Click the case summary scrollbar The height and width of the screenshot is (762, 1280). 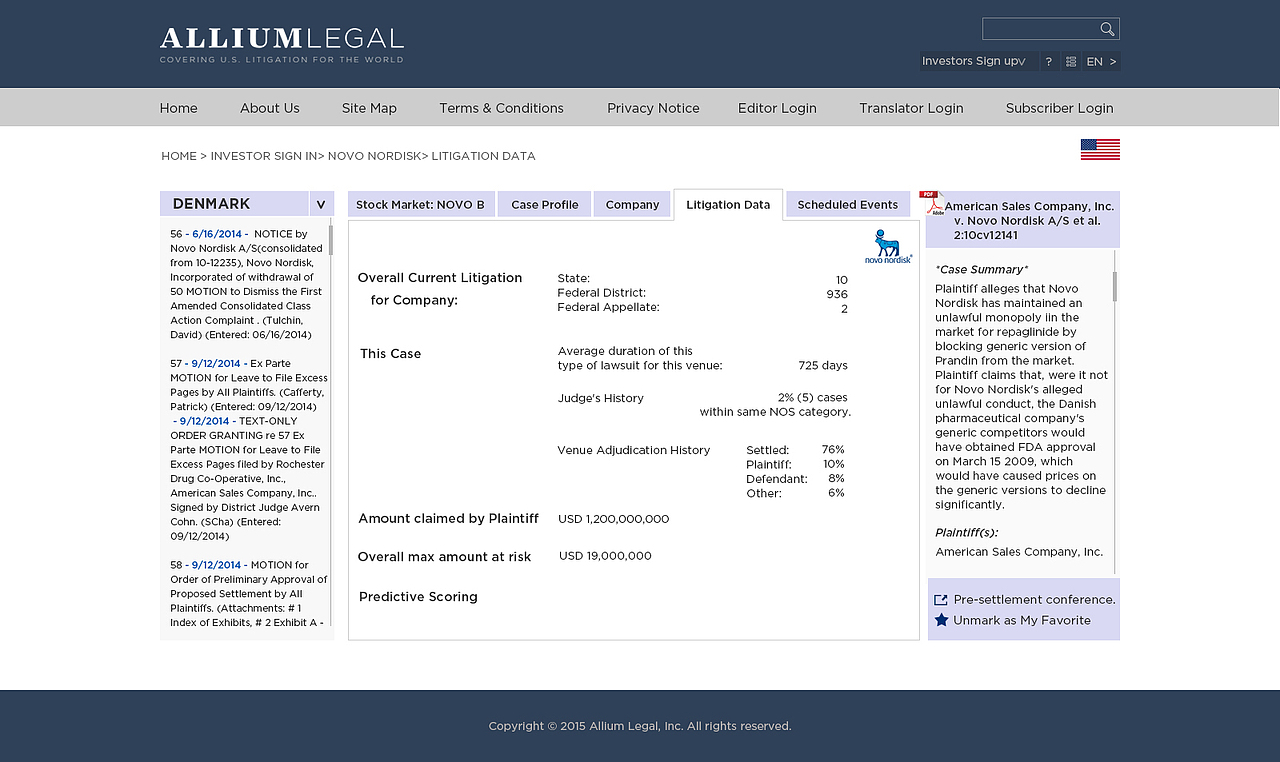tap(1115, 286)
